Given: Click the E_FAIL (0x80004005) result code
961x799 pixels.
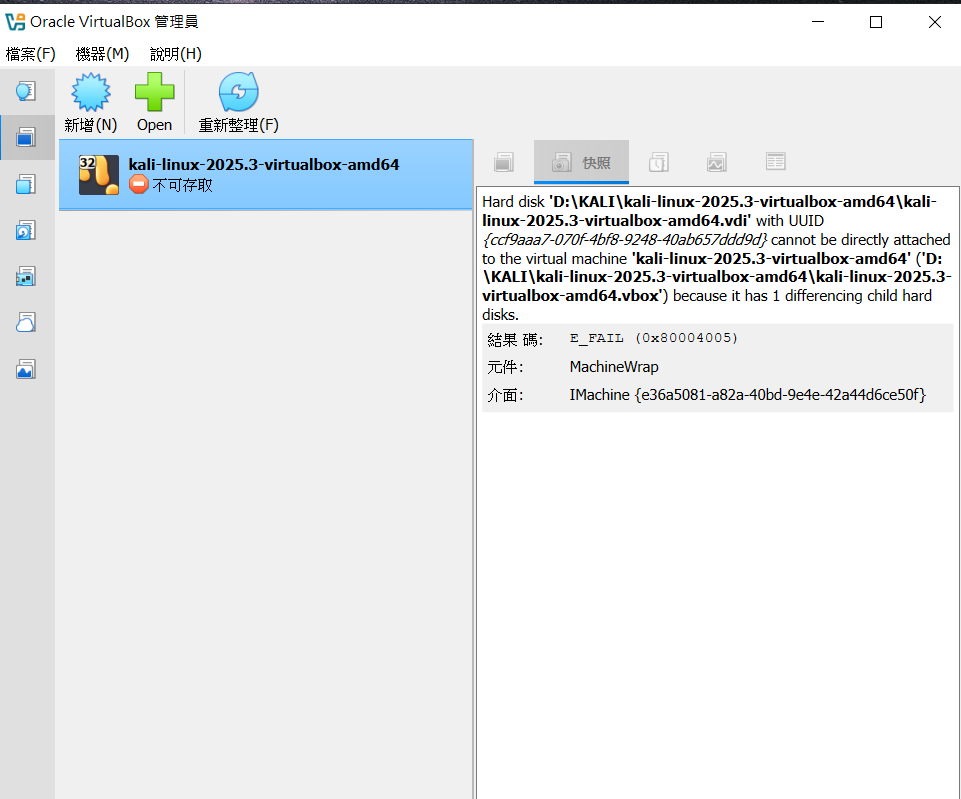Looking at the screenshot, I should (x=653, y=338).
